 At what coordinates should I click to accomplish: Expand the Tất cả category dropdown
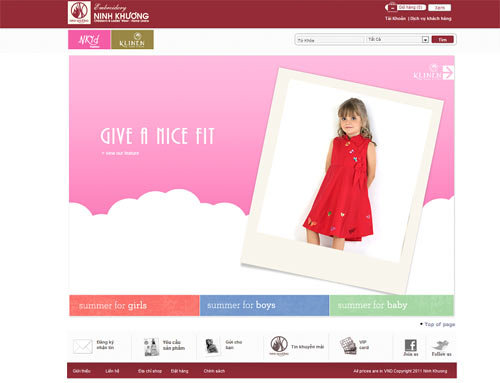click(x=425, y=40)
